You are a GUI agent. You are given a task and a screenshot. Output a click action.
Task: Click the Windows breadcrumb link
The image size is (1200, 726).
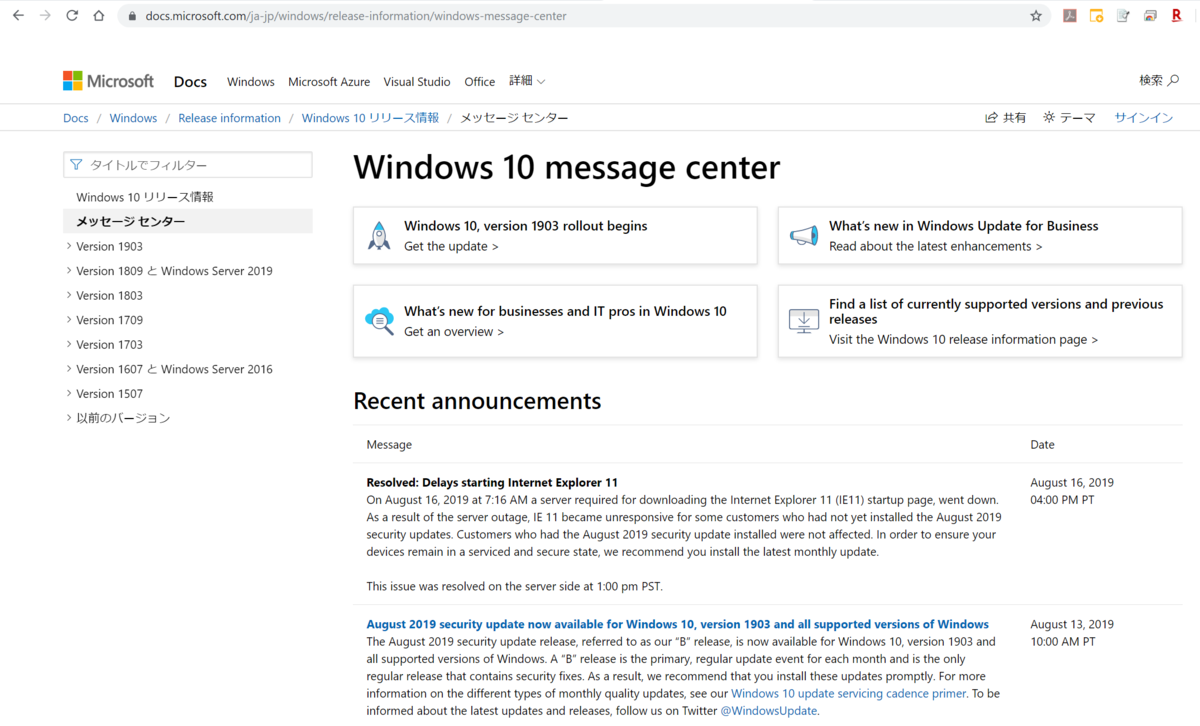tap(133, 118)
